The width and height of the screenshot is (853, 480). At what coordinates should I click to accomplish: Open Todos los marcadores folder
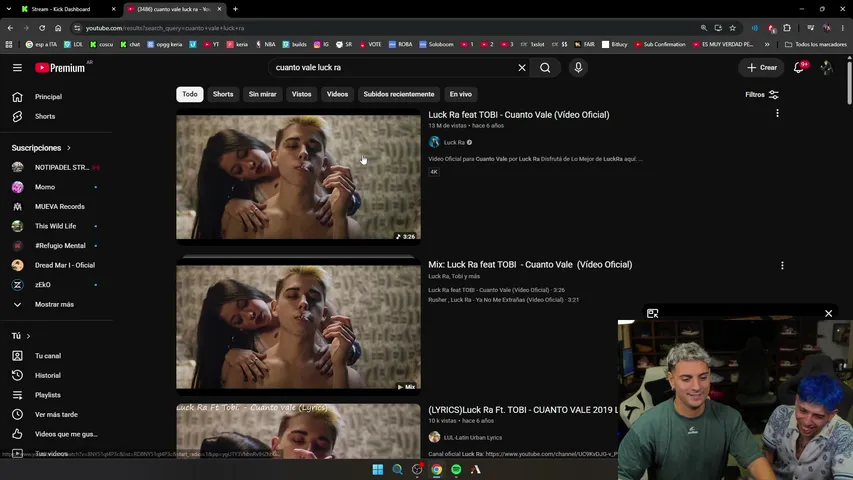tap(816, 45)
